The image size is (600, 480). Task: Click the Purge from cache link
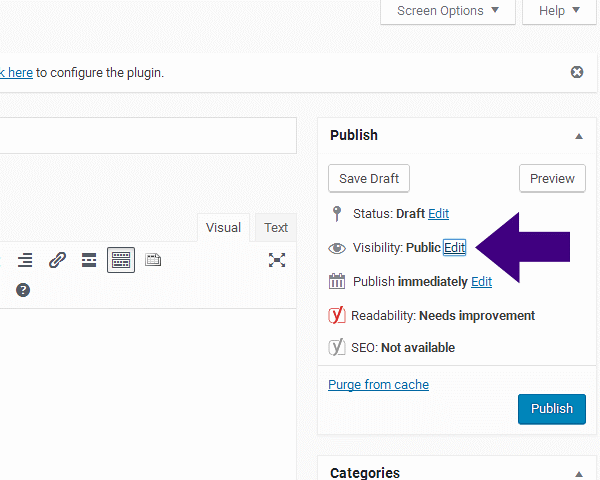pos(378,384)
